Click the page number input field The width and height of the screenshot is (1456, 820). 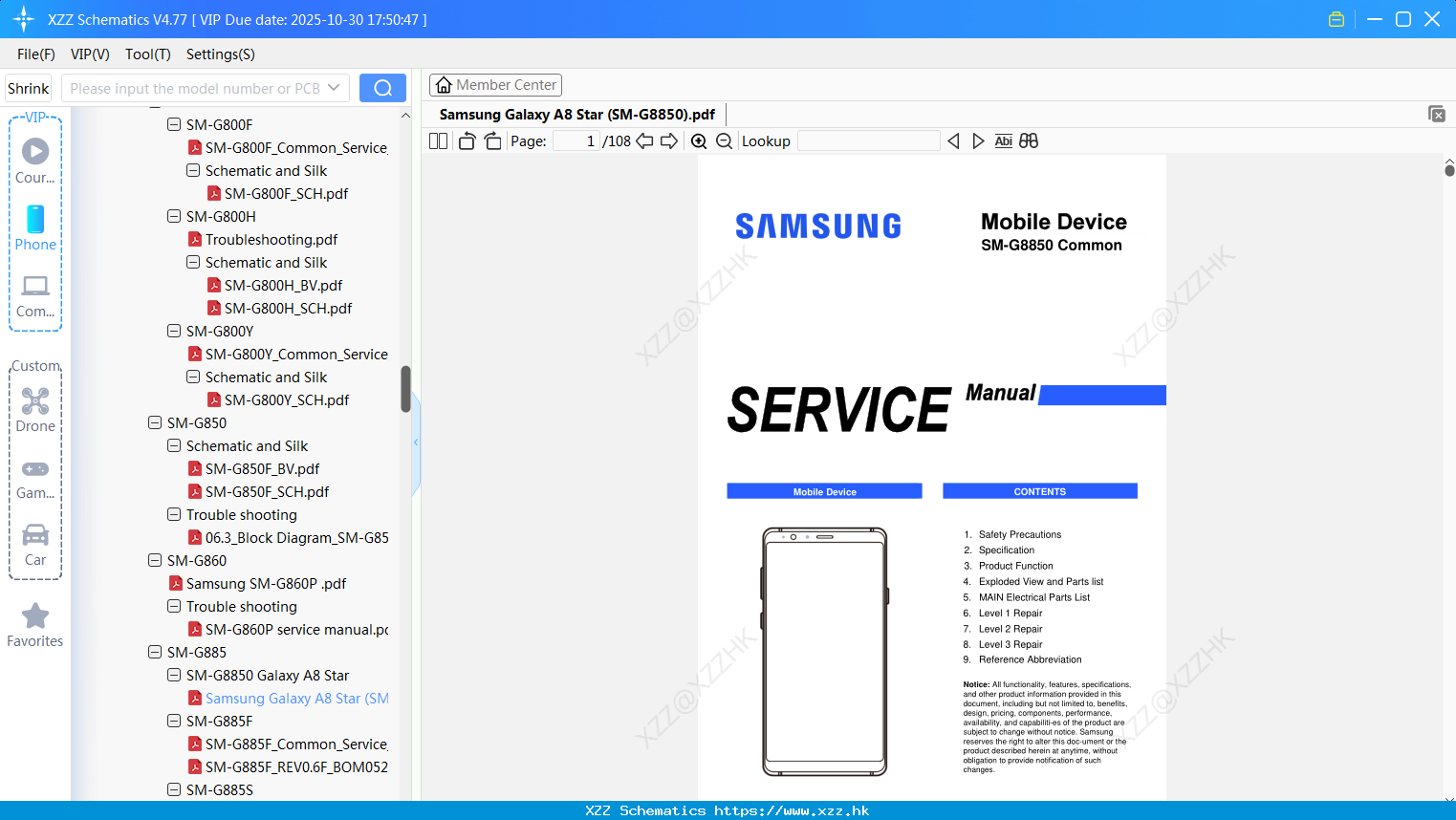coord(575,140)
